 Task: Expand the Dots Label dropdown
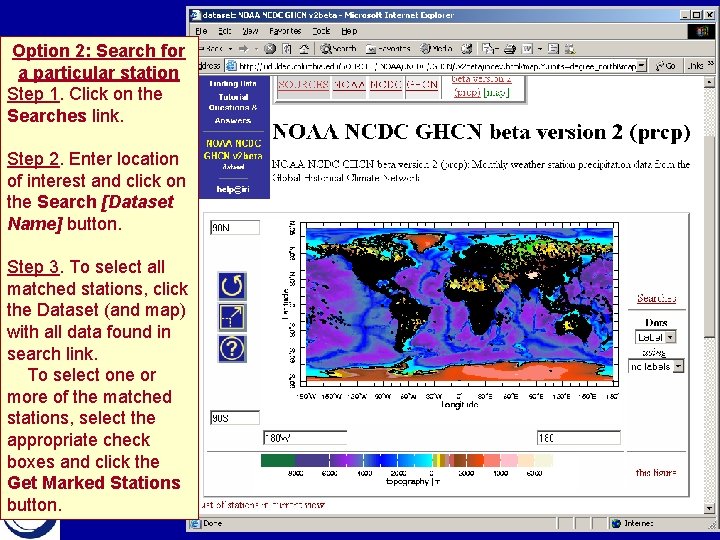point(670,337)
